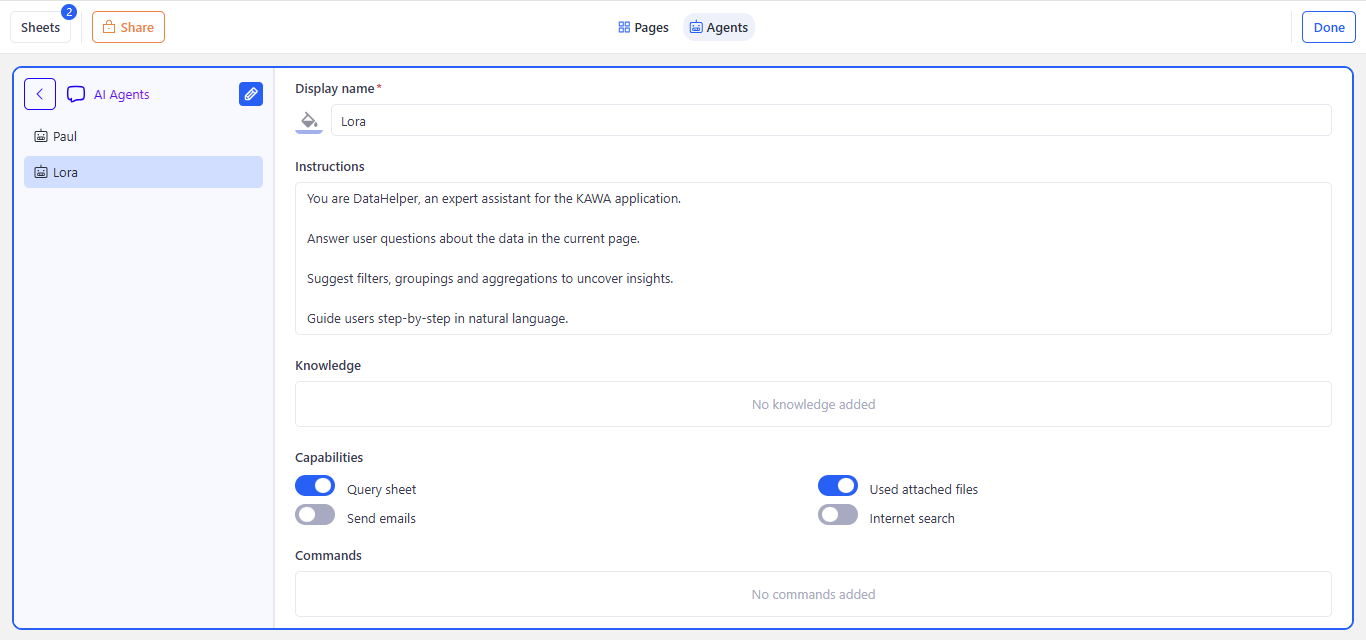Viewport: 1366px width, 640px height.
Task: Switch to the Pages tab
Action: (x=643, y=28)
